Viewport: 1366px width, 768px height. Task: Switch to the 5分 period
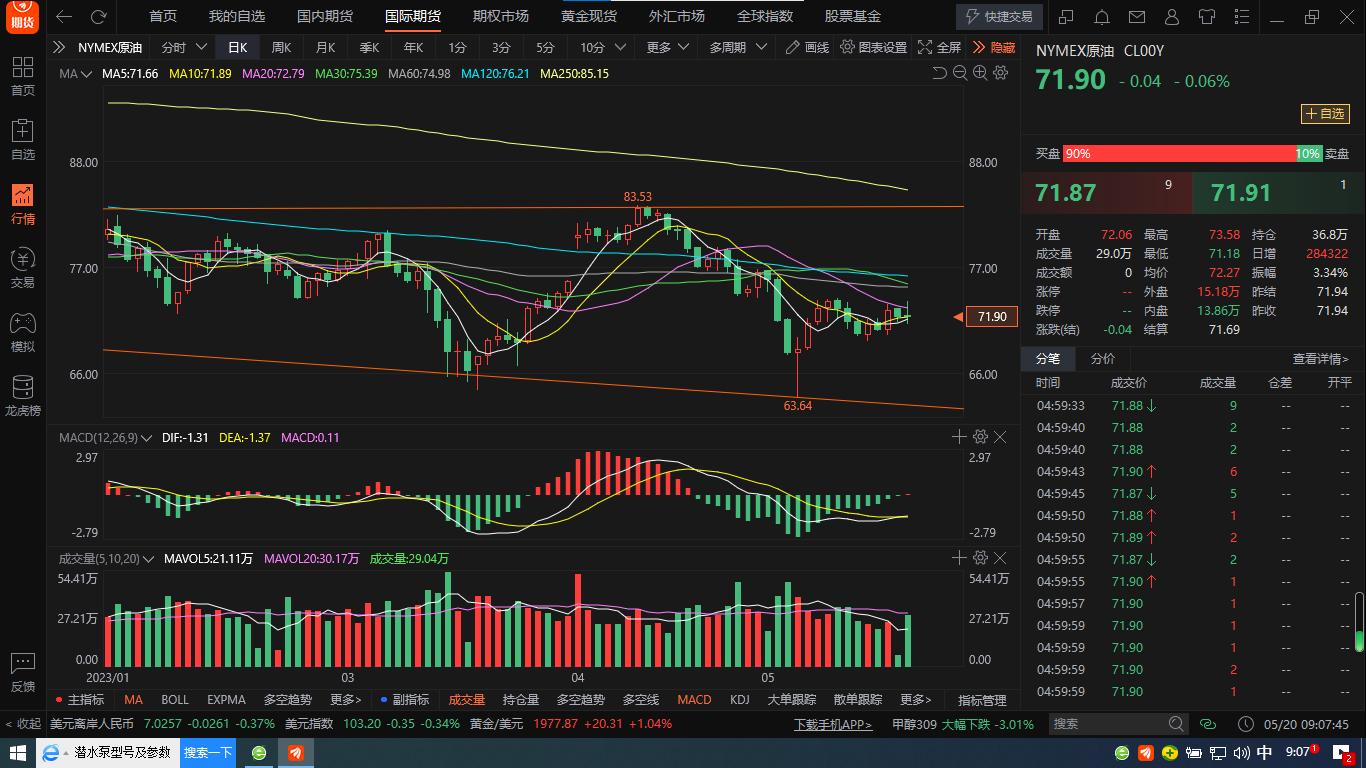pos(545,47)
